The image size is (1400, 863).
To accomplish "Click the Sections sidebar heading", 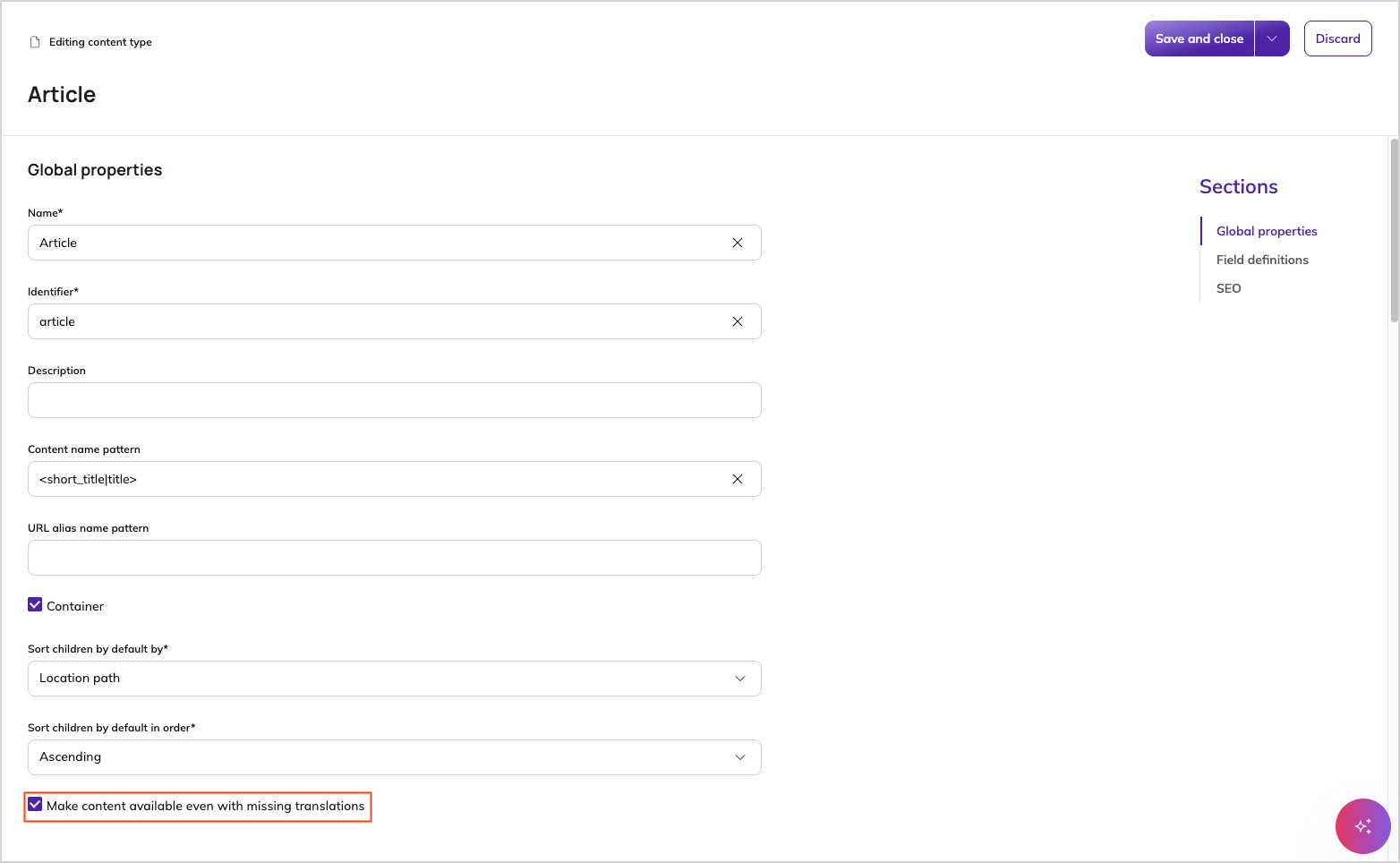I will (x=1238, y=187).
